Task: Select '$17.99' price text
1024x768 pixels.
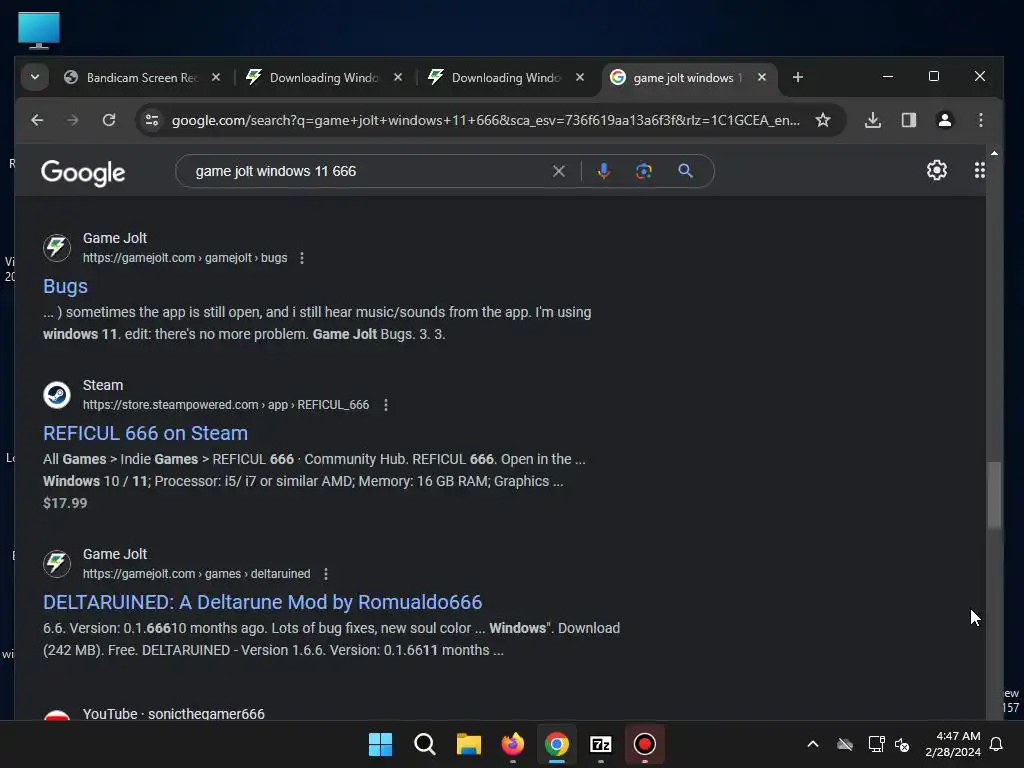Action: [65, 504]
